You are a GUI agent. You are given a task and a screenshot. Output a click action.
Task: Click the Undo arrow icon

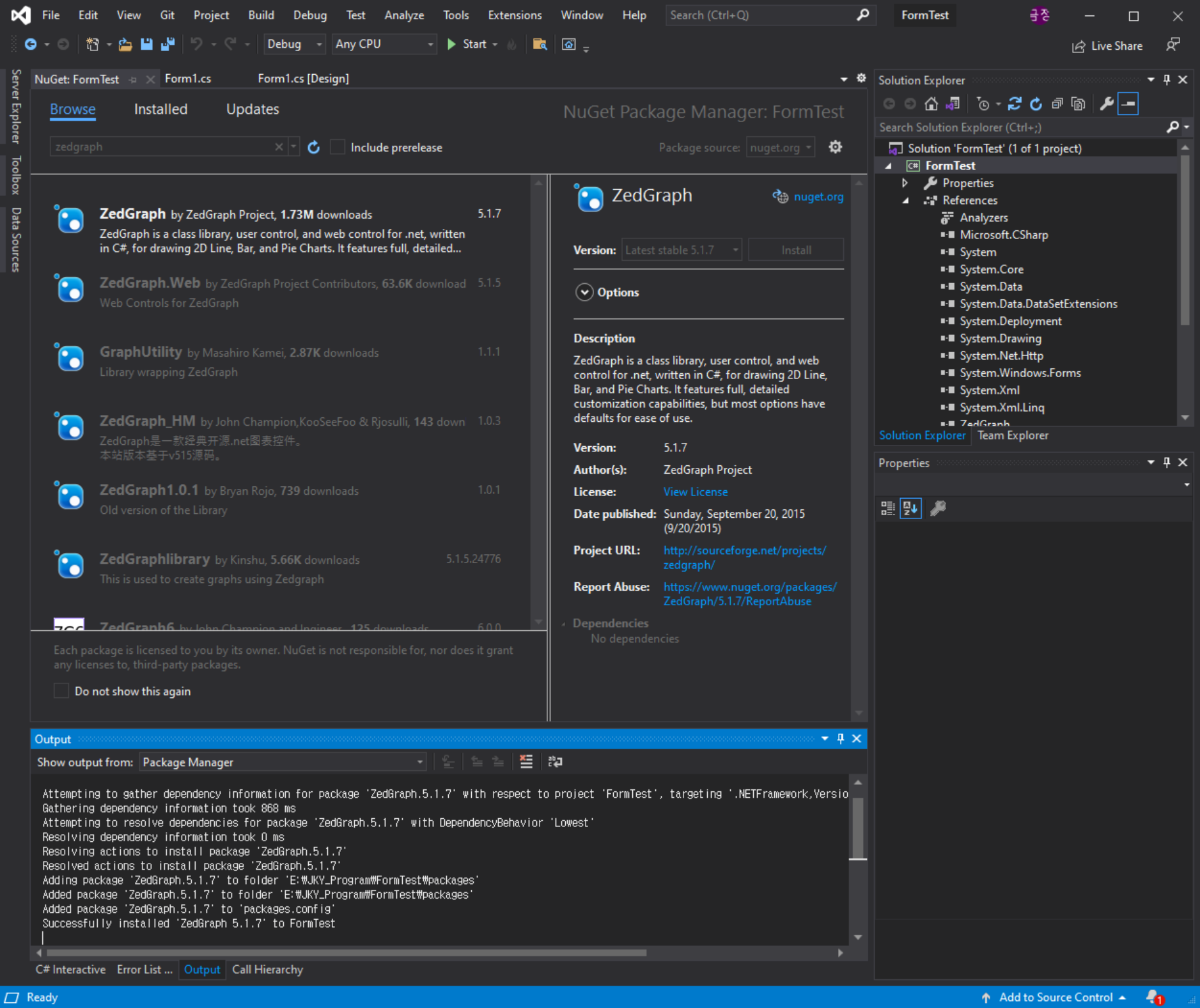(196, 44)
